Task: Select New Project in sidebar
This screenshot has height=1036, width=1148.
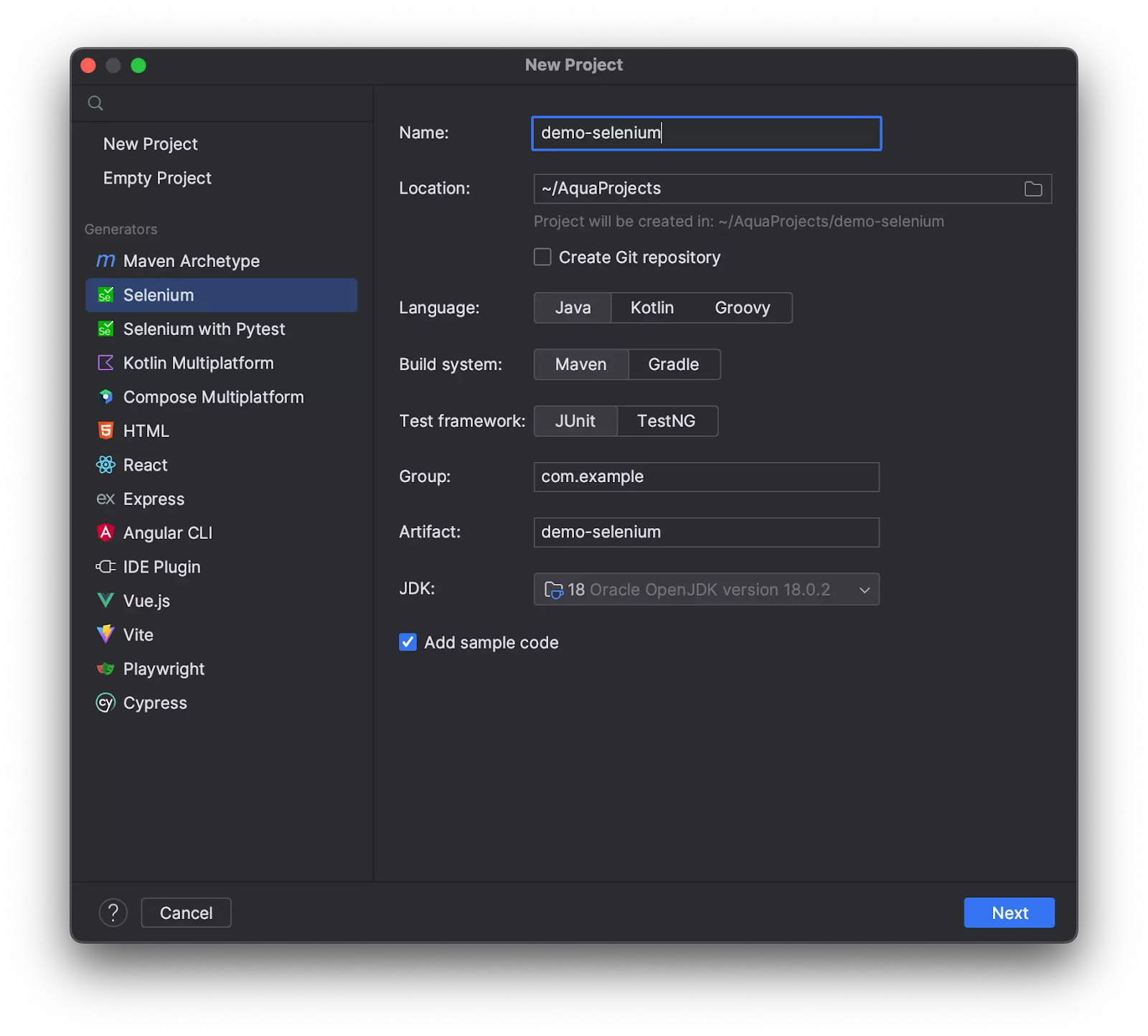Action: (x=150, y=144)
